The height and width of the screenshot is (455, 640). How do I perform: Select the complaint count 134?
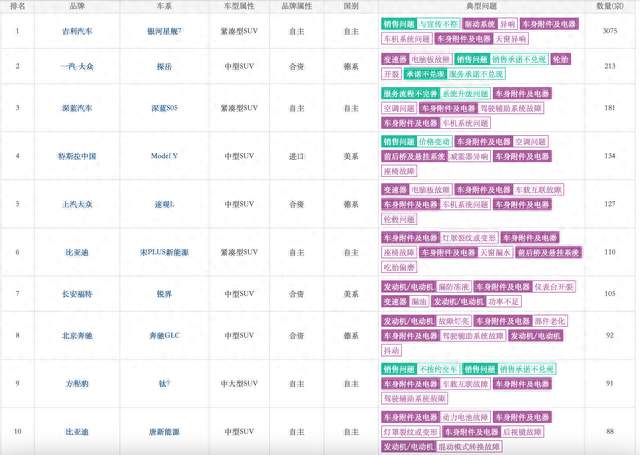pos(610,155)
